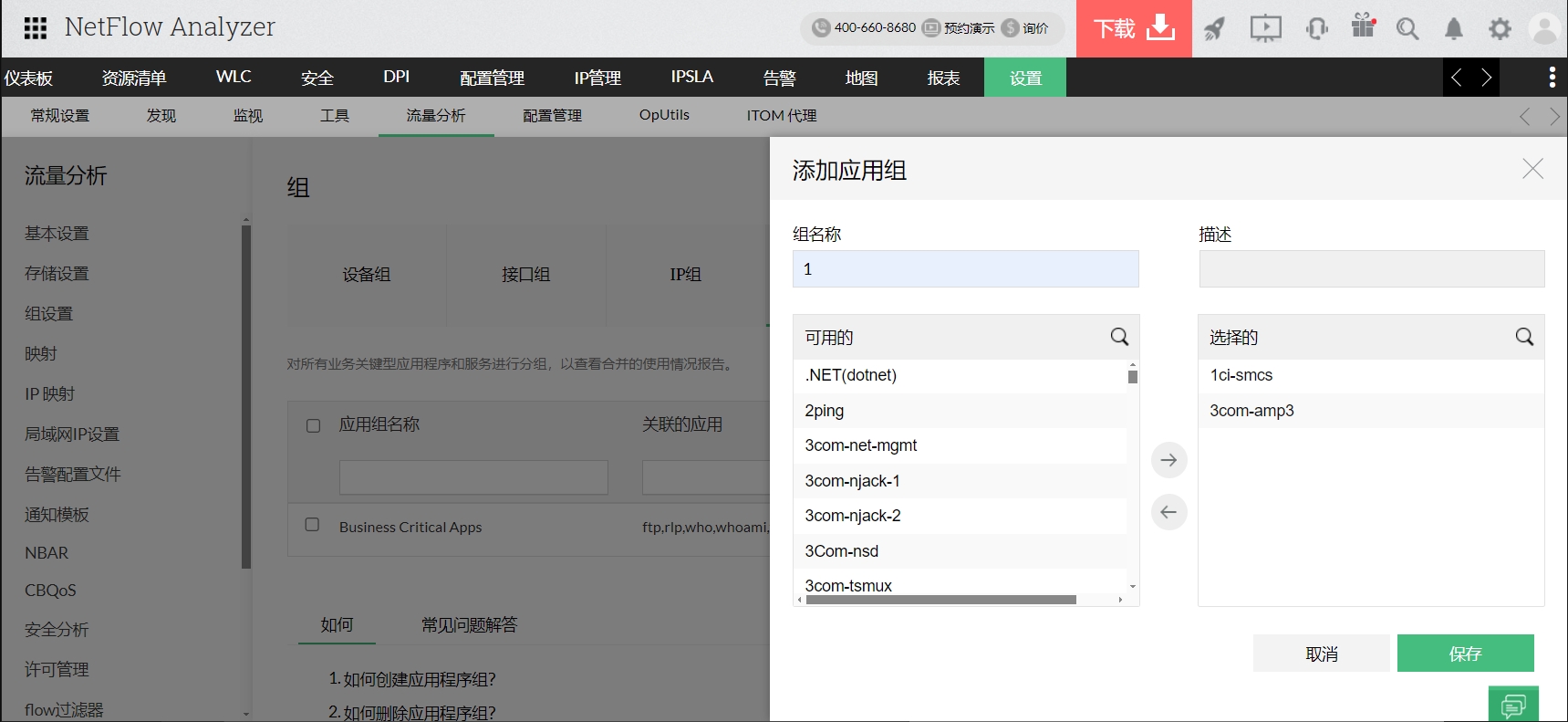Click the move-left arrow to remove application

[1168, 512]
